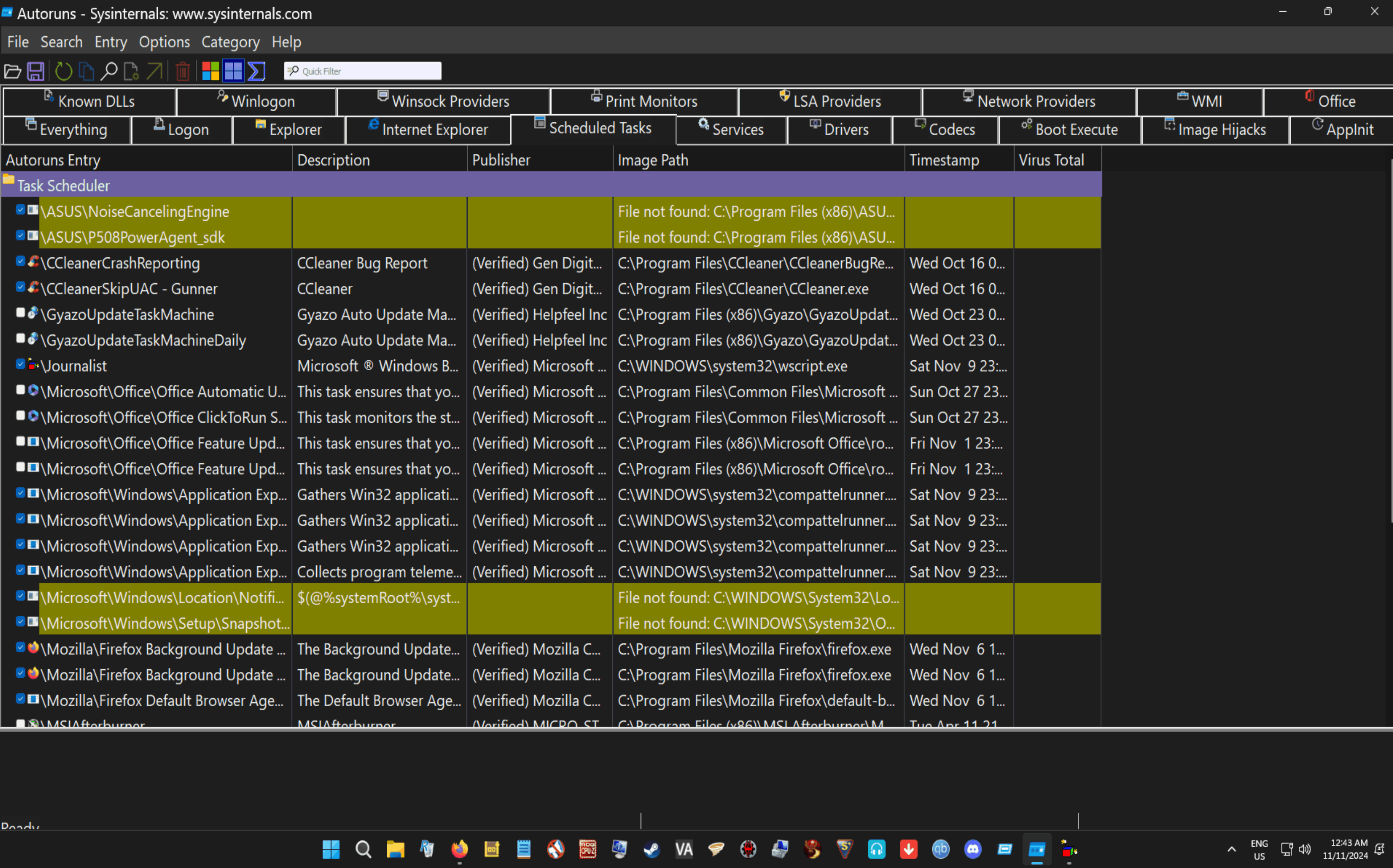Click the Open file toolbar icon

13,71
